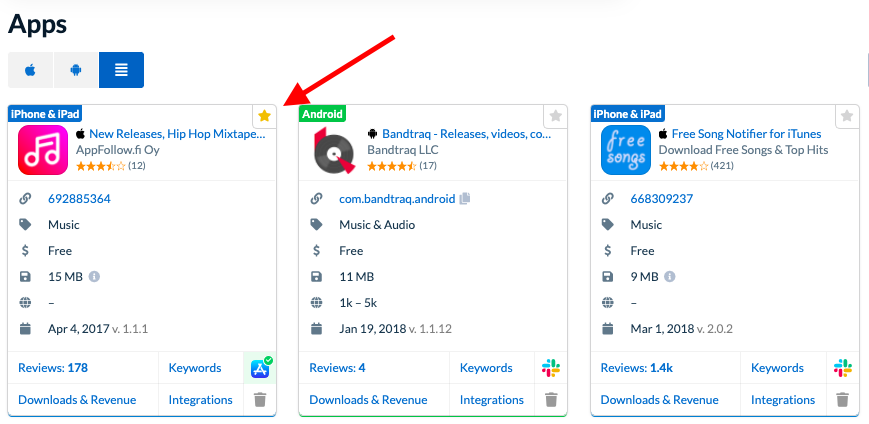Open app ID 668309237 link

(x=662, y=198)
